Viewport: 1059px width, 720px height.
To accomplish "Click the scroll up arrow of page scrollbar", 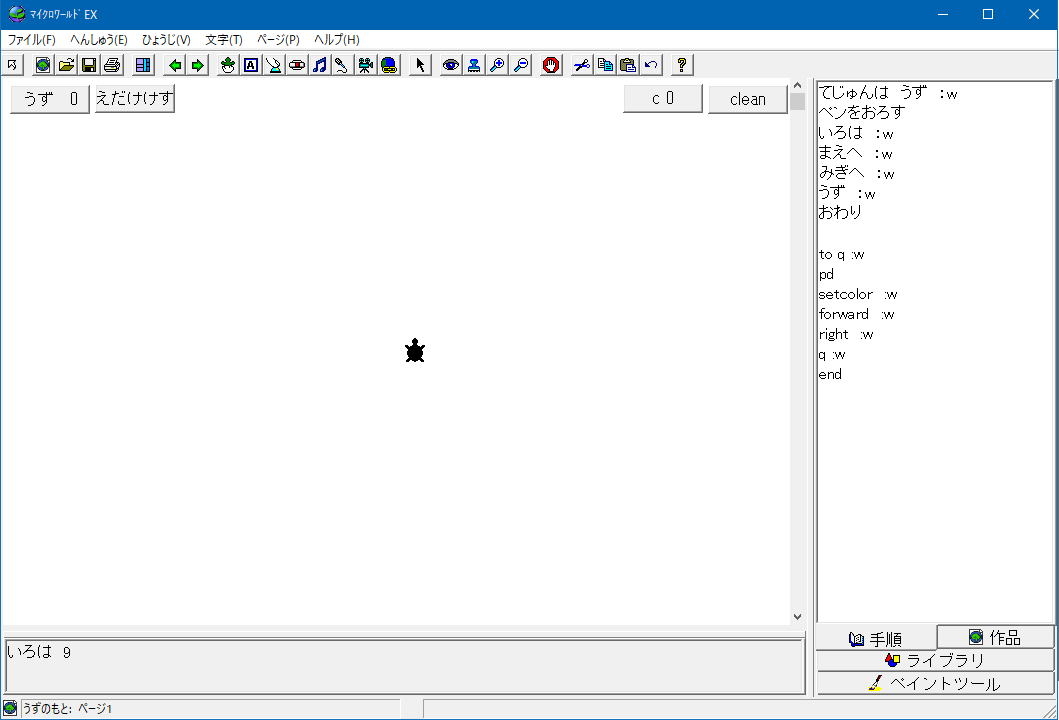I will 798,86.
